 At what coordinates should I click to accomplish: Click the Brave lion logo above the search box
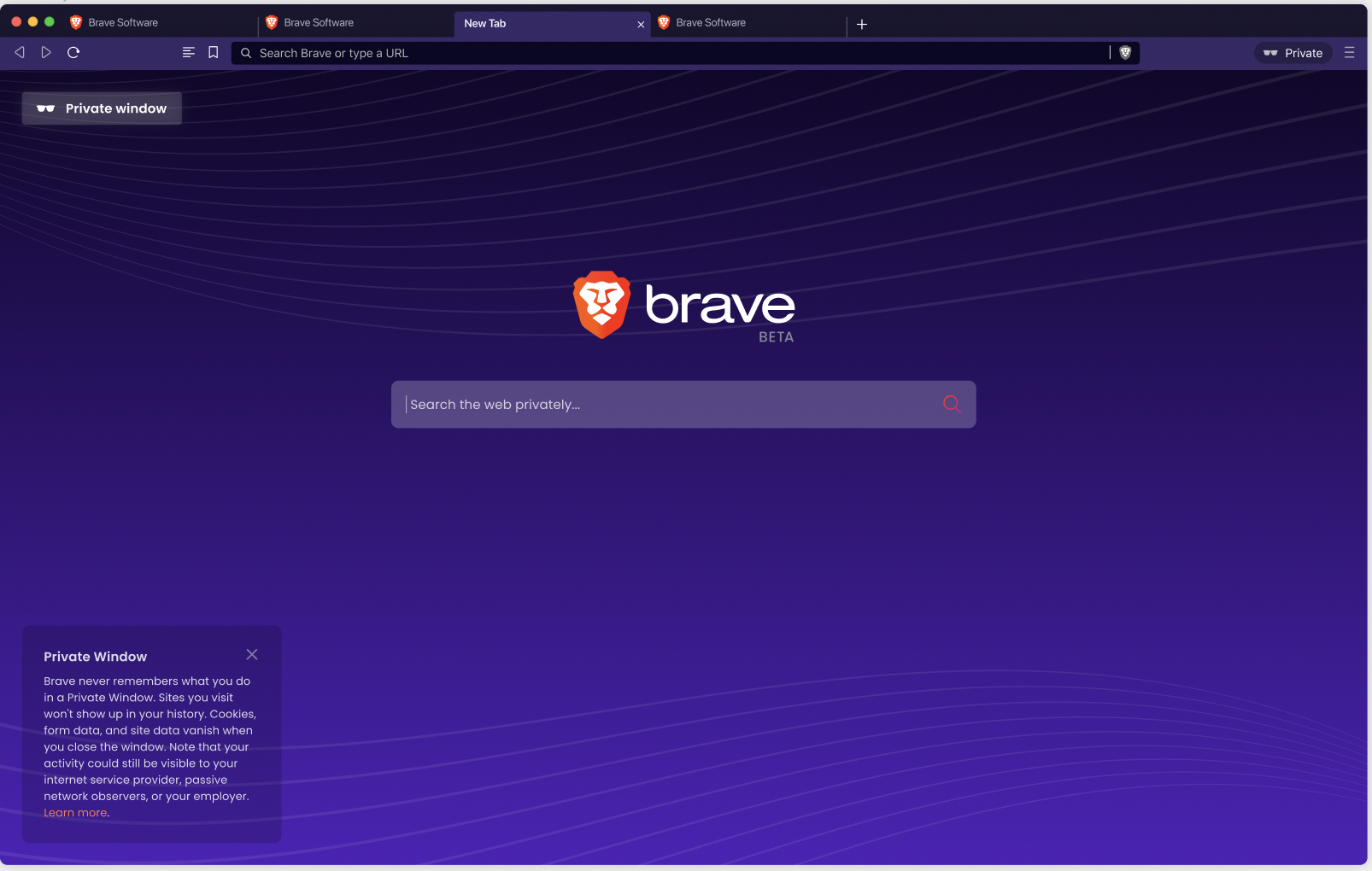[601, 305]
